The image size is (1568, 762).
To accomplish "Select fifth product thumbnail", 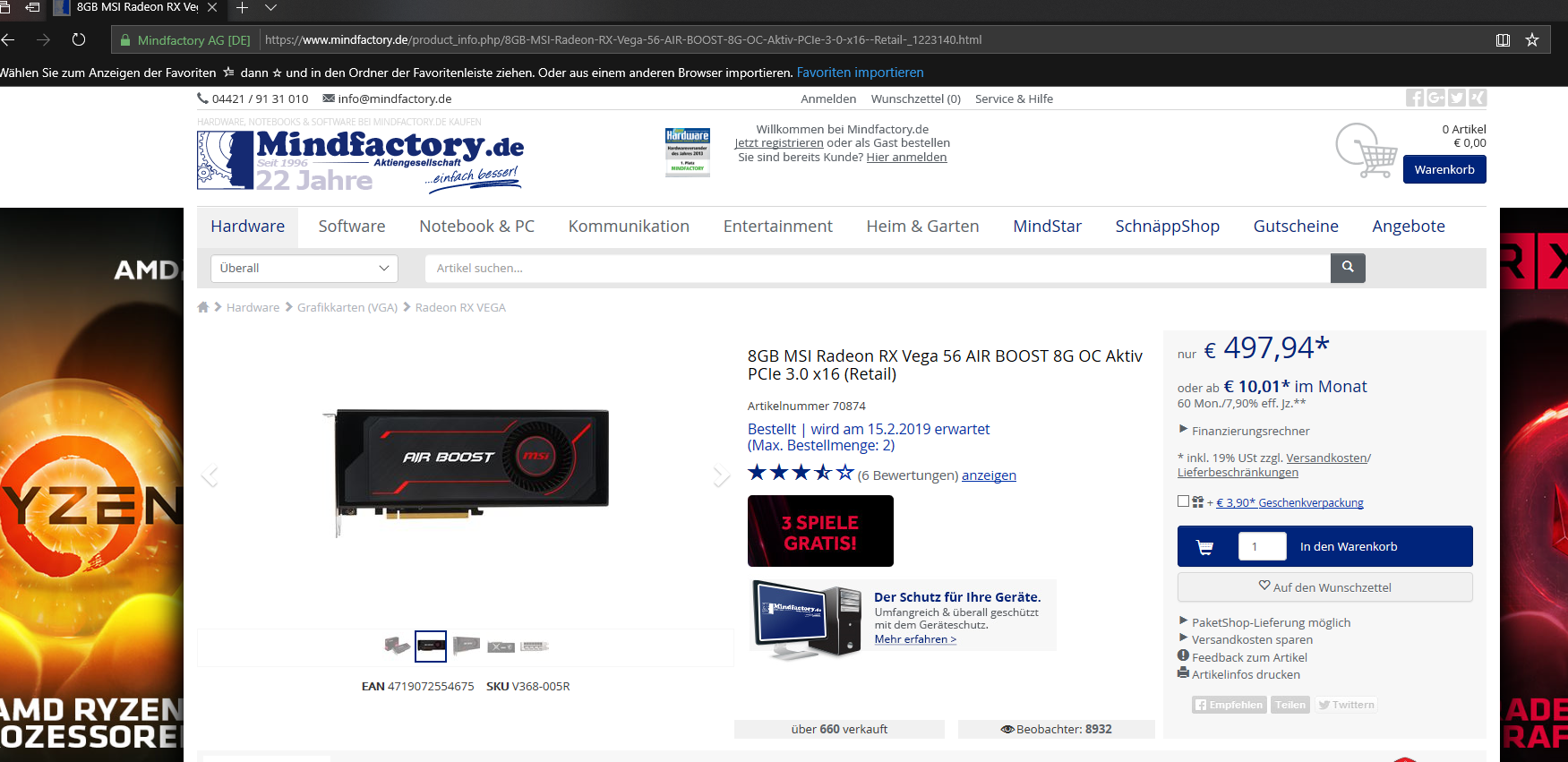I will click(535, 646).
